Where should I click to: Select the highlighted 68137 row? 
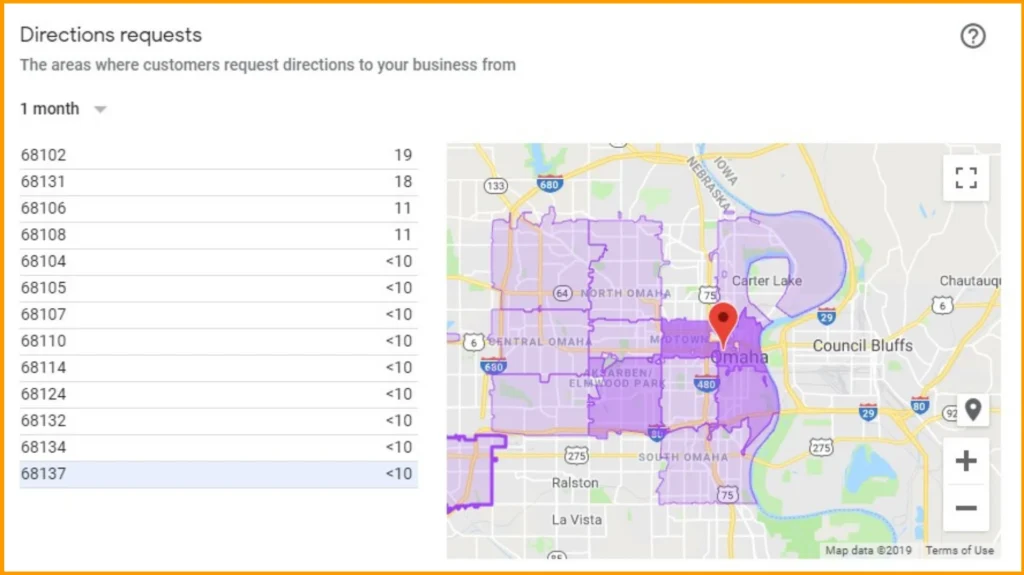click(x=217, y=474)
